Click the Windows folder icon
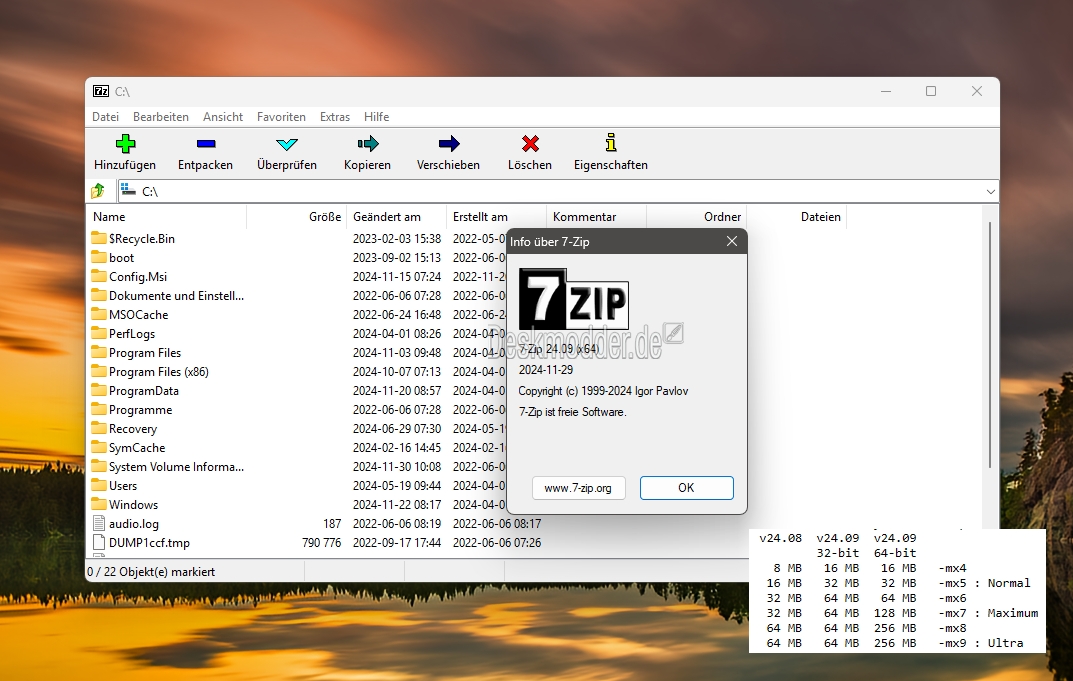 [99, 504]
